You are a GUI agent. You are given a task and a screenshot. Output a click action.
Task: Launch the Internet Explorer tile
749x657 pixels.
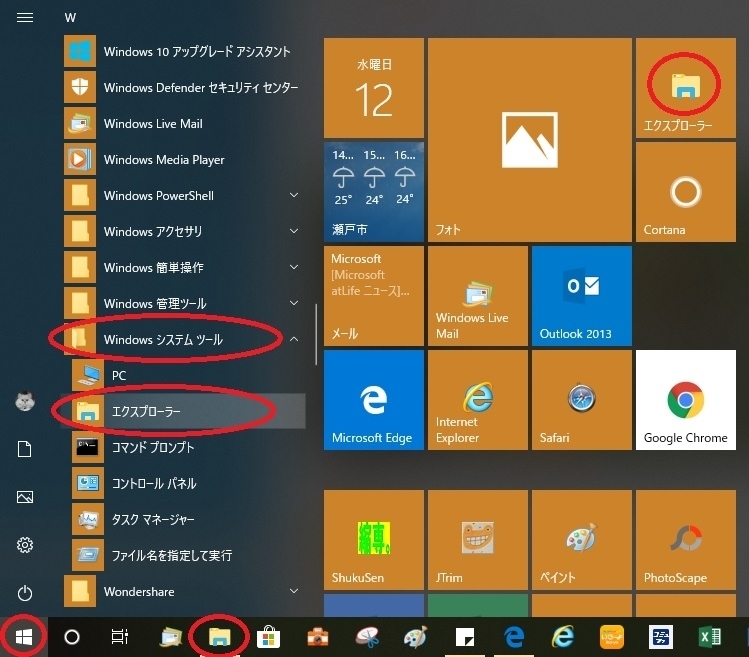click(x=478, y=400)
